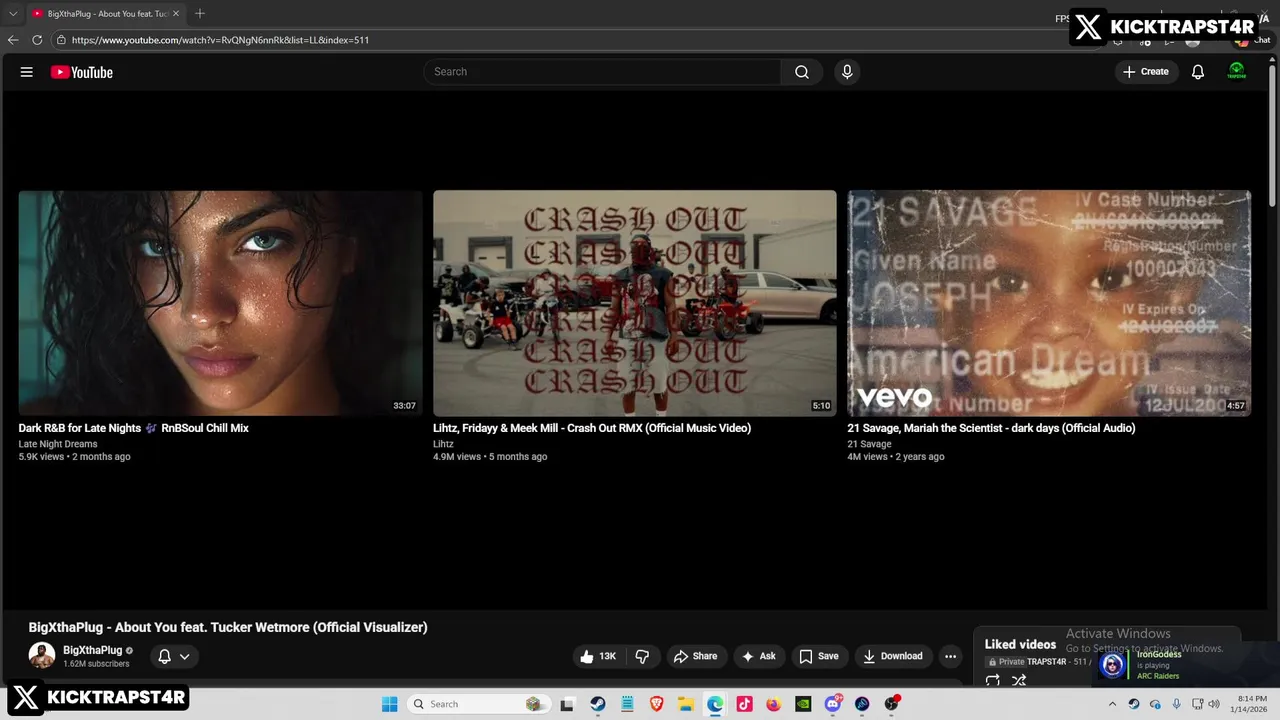Click the Windows taskbar search box
This screenshot has height=720, width=1280.
coord(479,704)
